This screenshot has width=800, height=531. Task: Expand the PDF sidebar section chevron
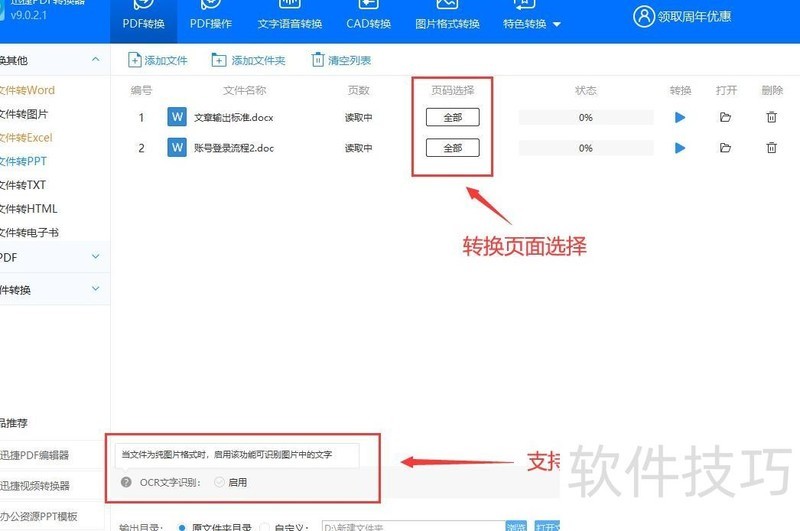click(96, 257)
